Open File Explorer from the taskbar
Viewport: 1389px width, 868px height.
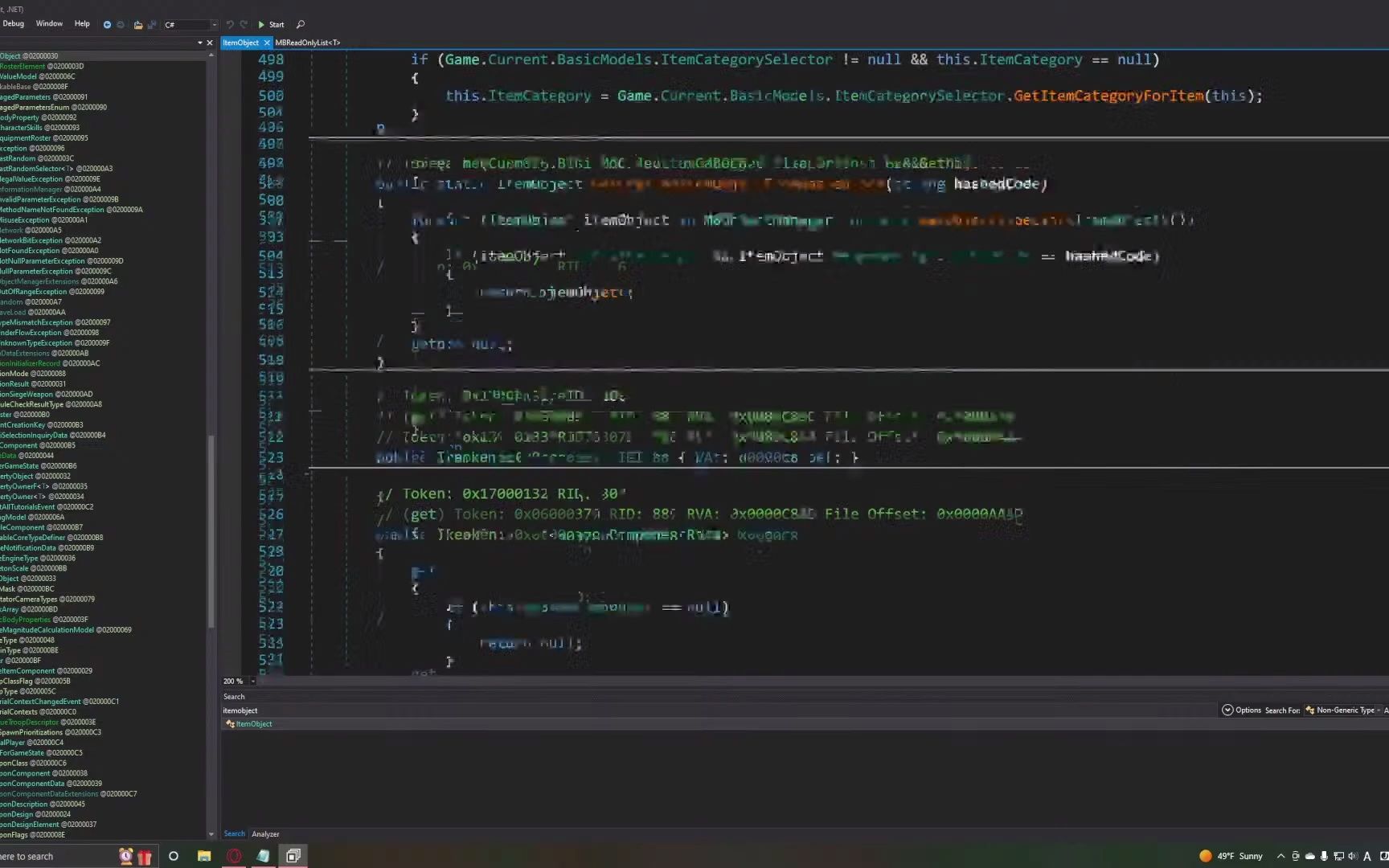click(204, 856)
